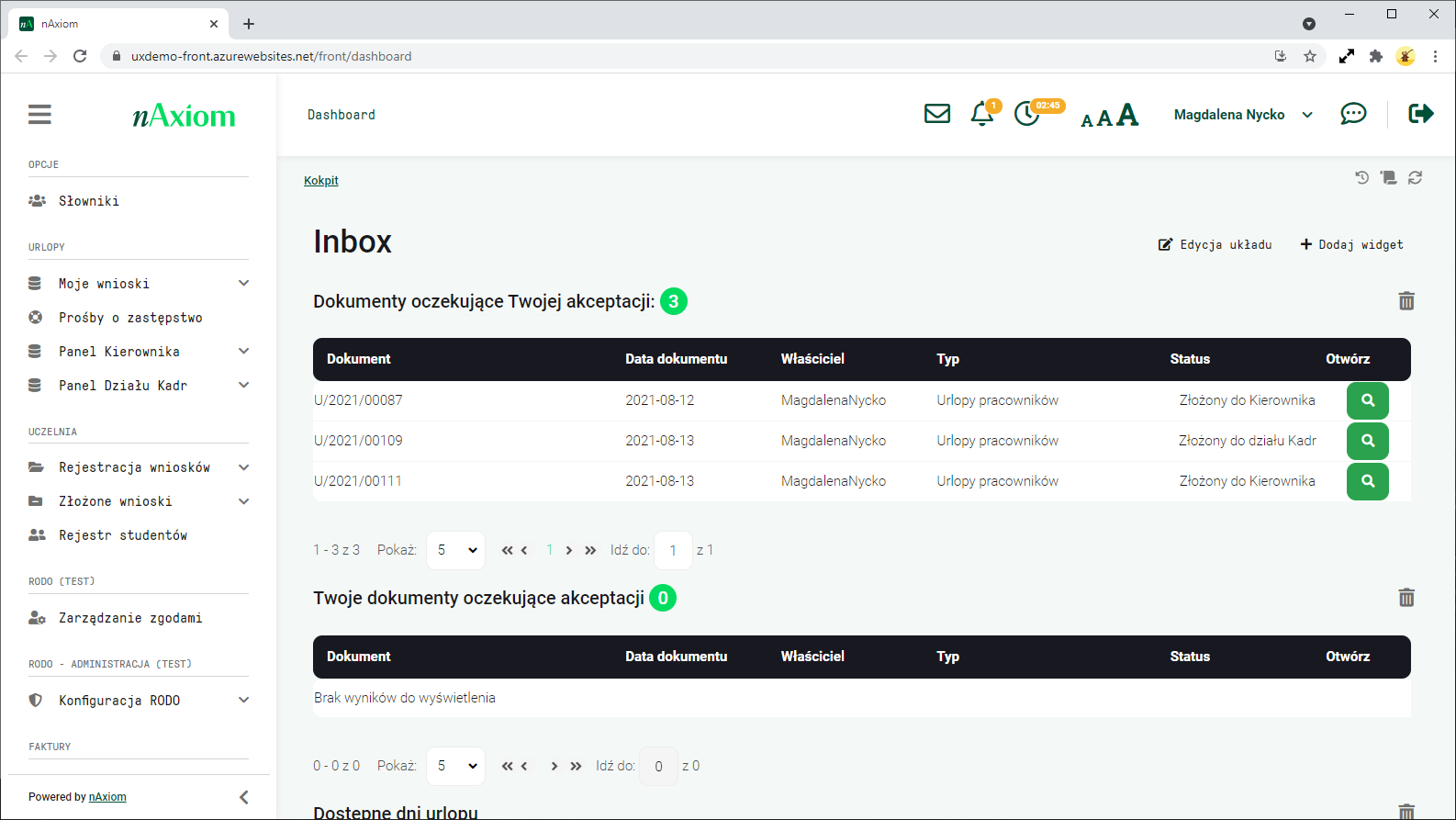The width and height of the screenshot is (1456, 820).
Task: Go to first page in first table pager
Action: [507, 550]
